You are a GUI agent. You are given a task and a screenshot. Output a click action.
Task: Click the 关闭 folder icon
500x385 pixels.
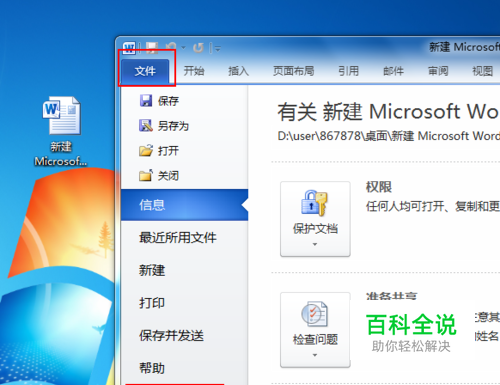click(146, 175)
